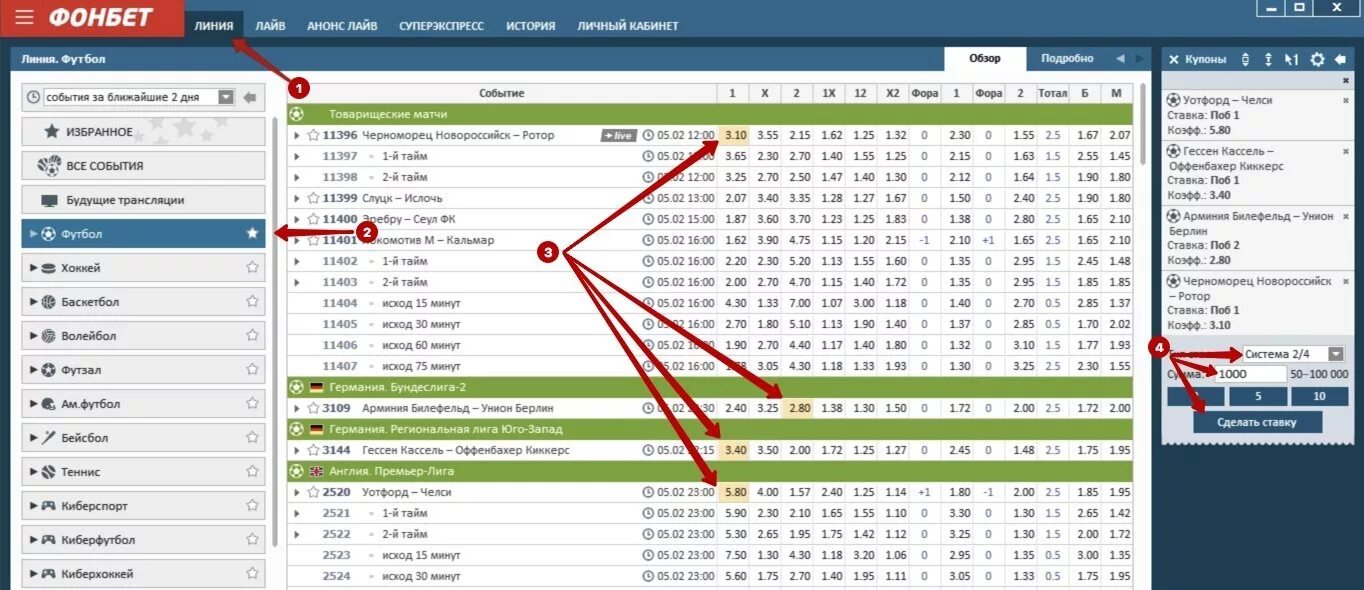Toggle favorite star on Футзал sport row
This screenshot has height=590, width=1364.
(x=252, y=370)
